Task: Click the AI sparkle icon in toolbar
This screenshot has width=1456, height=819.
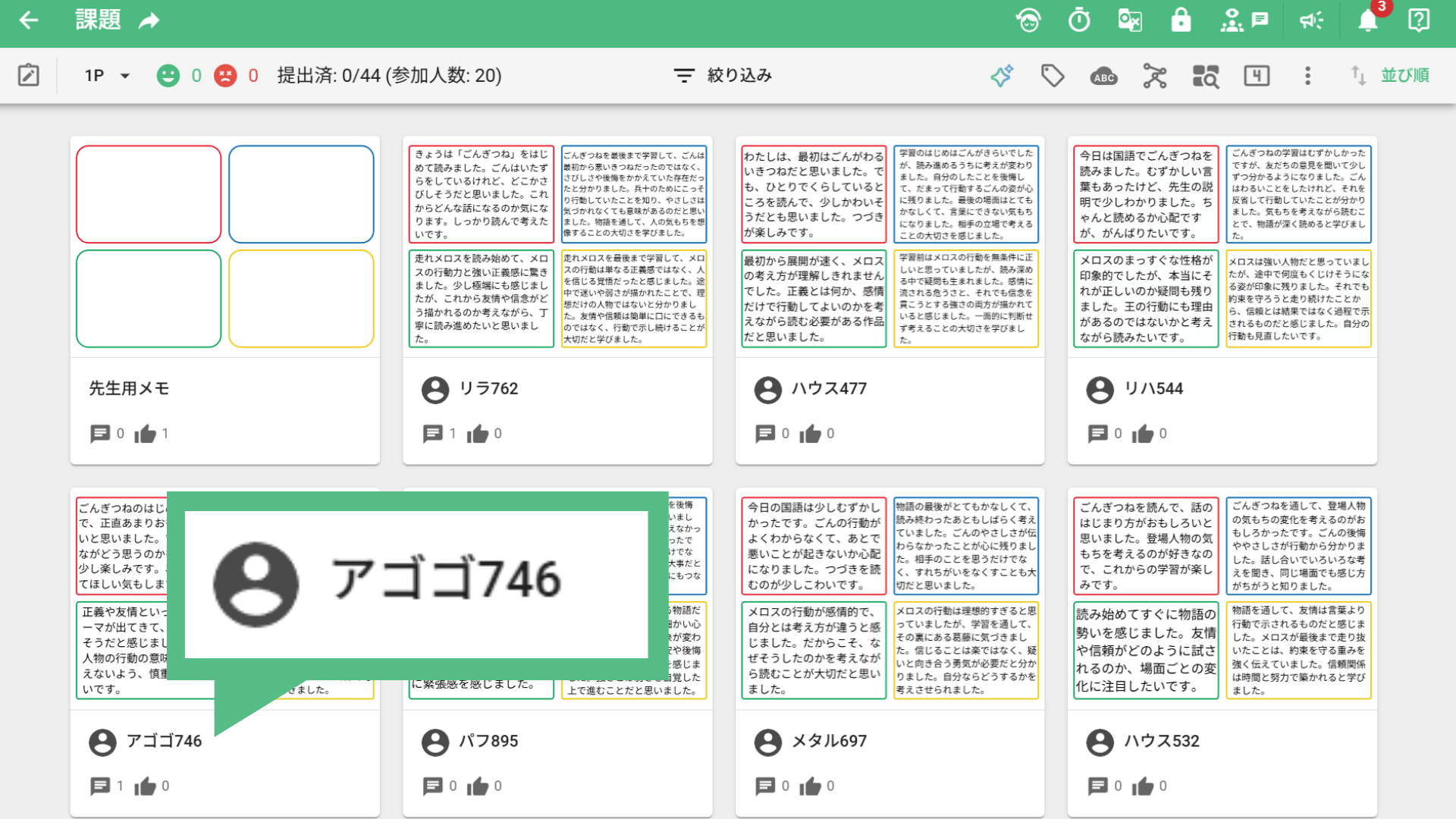Action: pos(1002,76)
